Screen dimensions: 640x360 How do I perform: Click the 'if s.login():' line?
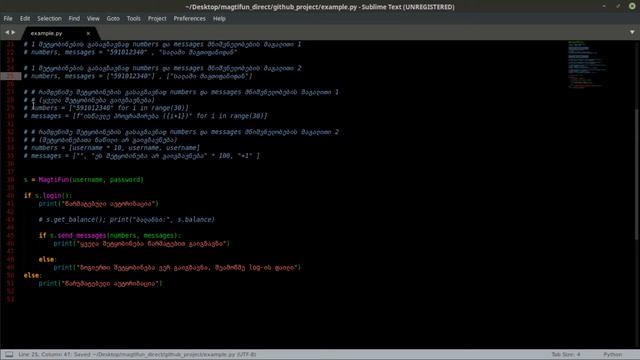[x=48, y=196]
